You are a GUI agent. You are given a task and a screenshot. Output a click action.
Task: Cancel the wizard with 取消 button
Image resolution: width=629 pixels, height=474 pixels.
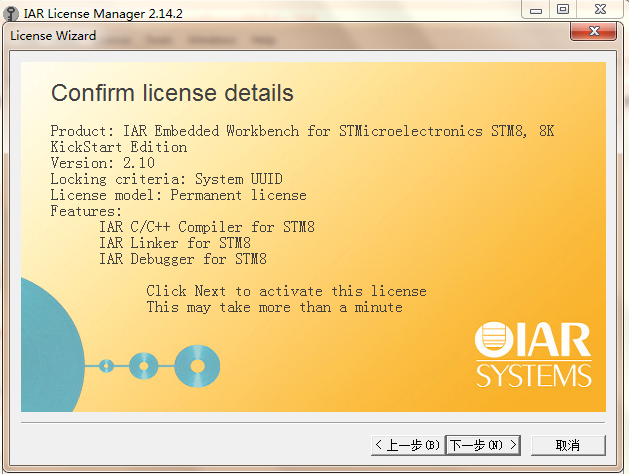point(568,445)
